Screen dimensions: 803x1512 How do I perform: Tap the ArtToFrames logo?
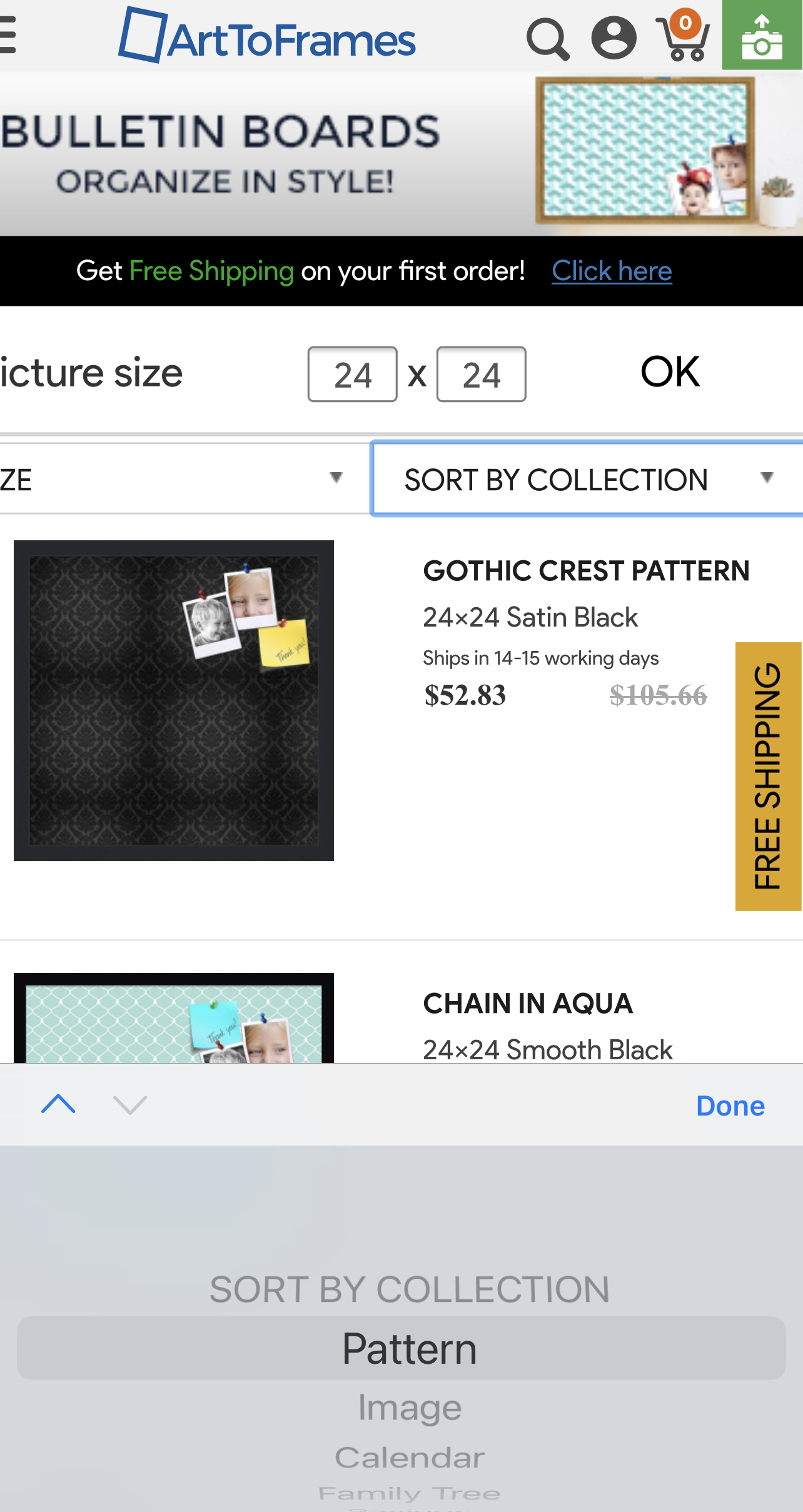(x=267, y=36)
